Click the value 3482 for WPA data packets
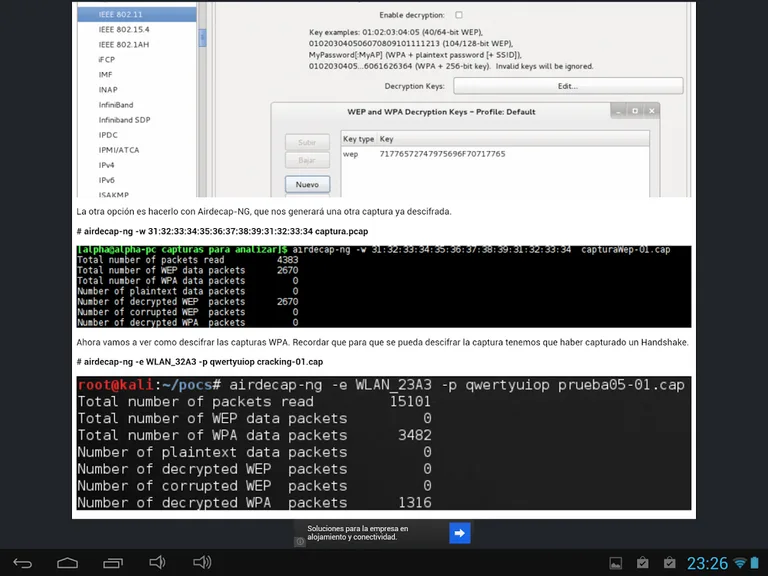This screenshot has height=576, width=768. point(414,435)
